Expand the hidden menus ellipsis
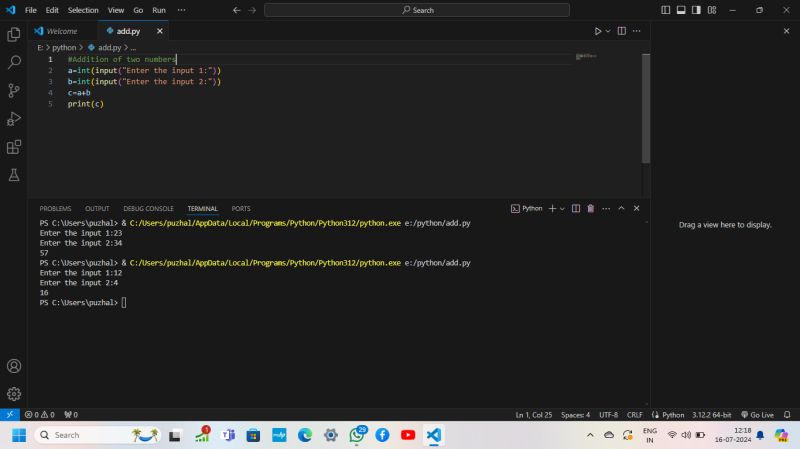The height and width of the screenshot is (449, 800). coord(181,10)
